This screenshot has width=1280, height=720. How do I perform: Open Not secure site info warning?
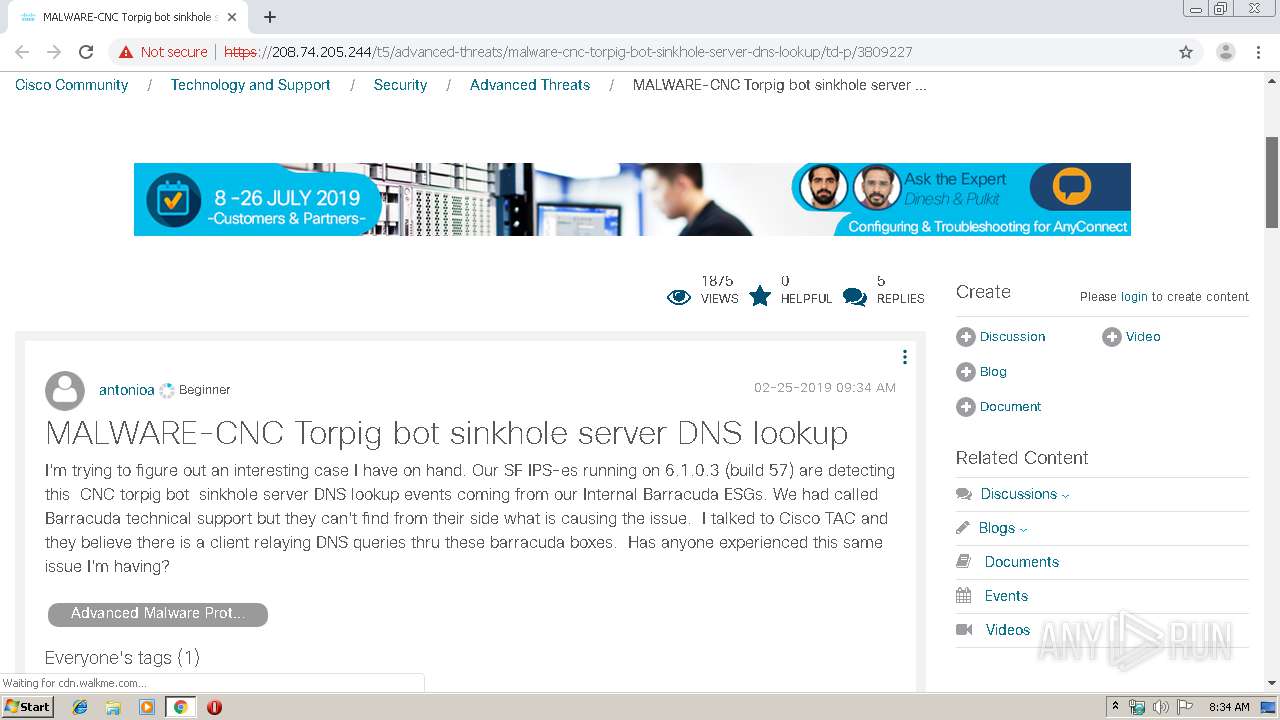click(164, 52)
